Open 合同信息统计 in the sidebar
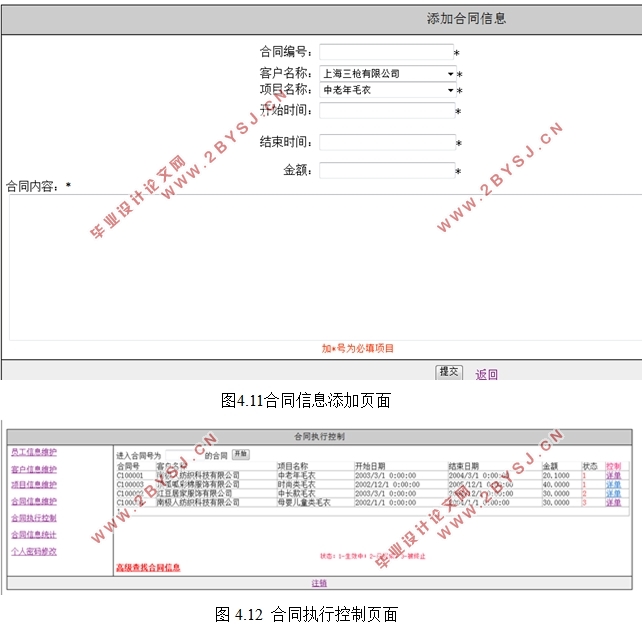Image resolution: width=642 pixels, height=625 pixels. click(x=34, y=535)
